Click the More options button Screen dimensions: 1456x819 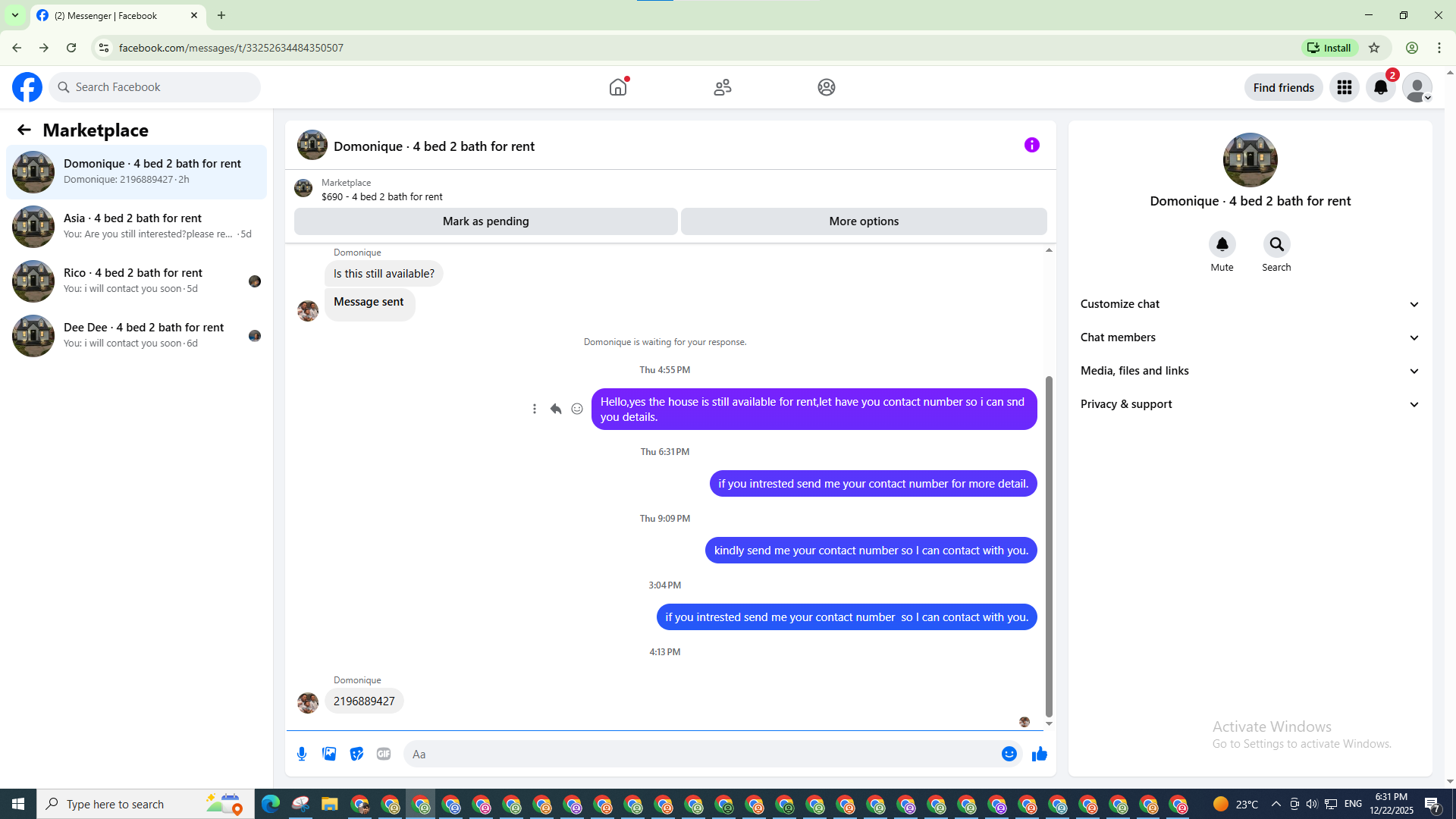click(x=864, y=221)
